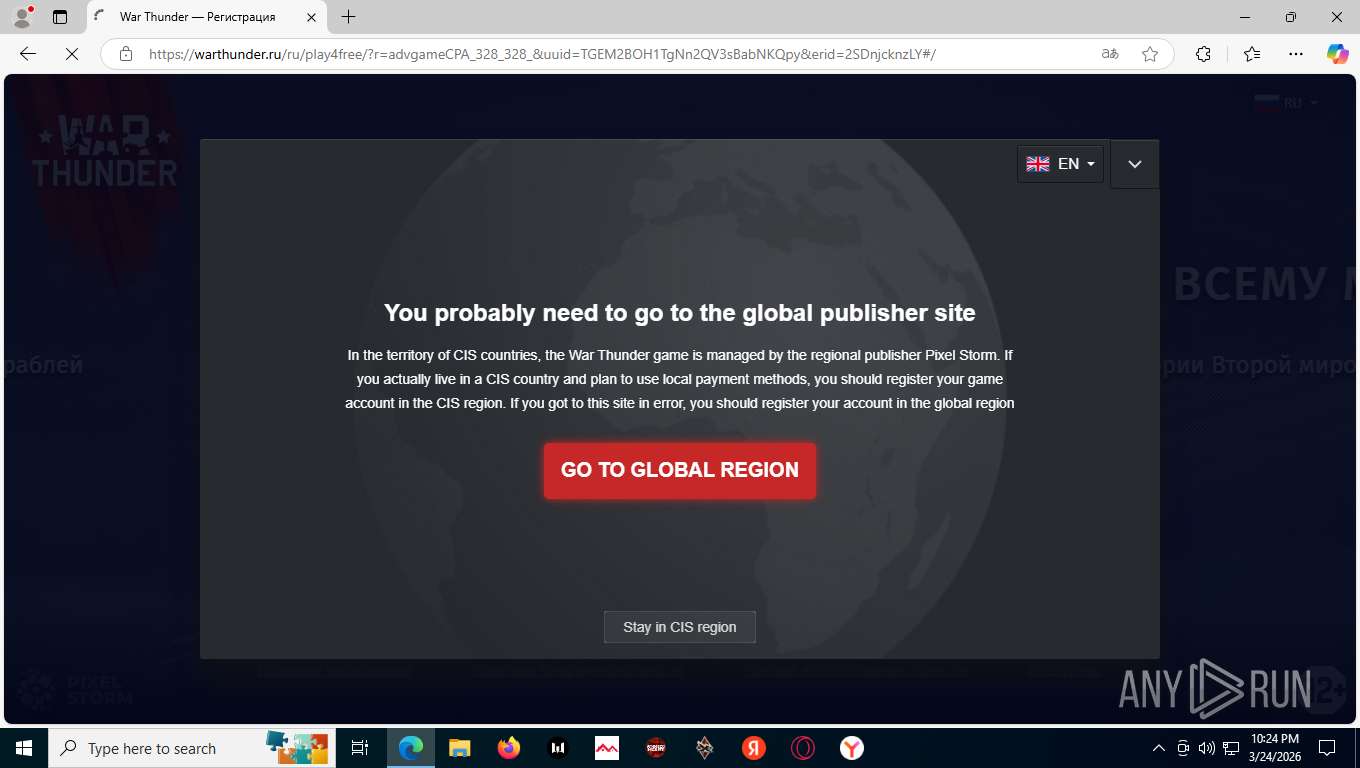Add this page to favorites
Image resolution: width=1360 pixels, height=768 pixels.
coord(1150,54)
